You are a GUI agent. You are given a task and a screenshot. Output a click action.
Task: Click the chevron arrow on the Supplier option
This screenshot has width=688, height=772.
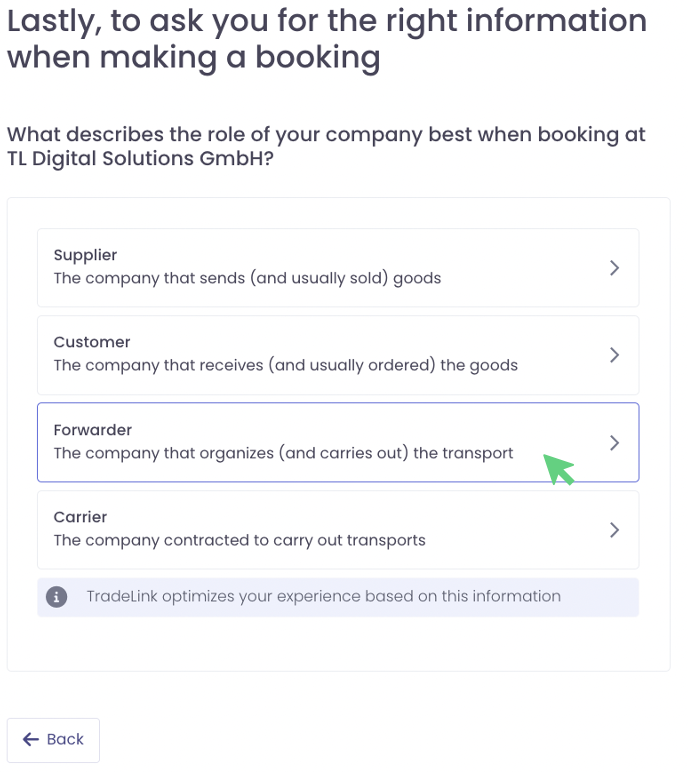(x=614, y=268)
